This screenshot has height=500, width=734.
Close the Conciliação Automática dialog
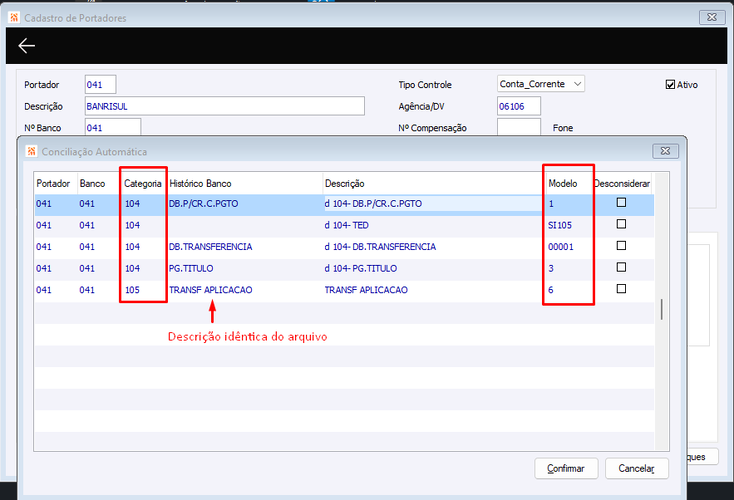click(665, 151)
